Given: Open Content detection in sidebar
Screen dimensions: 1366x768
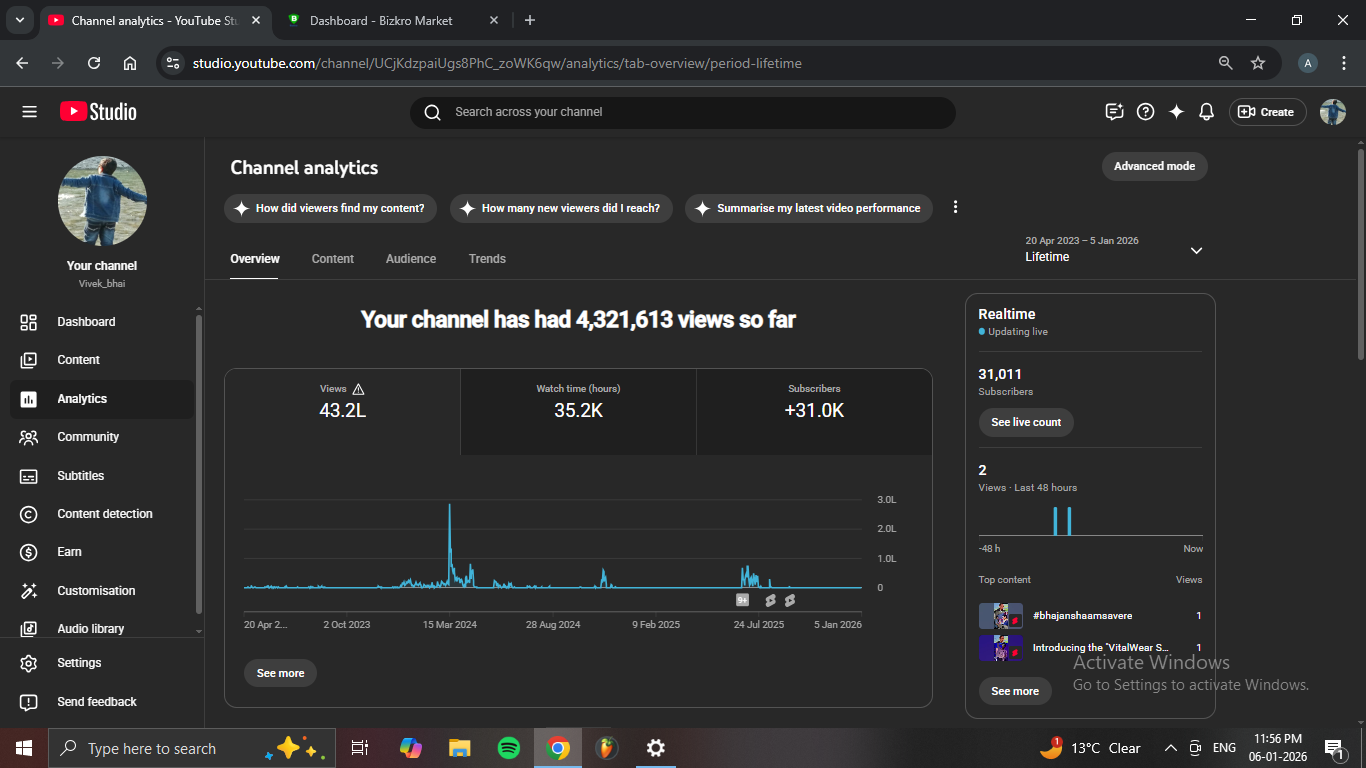Looking at the screenshot, I should (104, 514).
